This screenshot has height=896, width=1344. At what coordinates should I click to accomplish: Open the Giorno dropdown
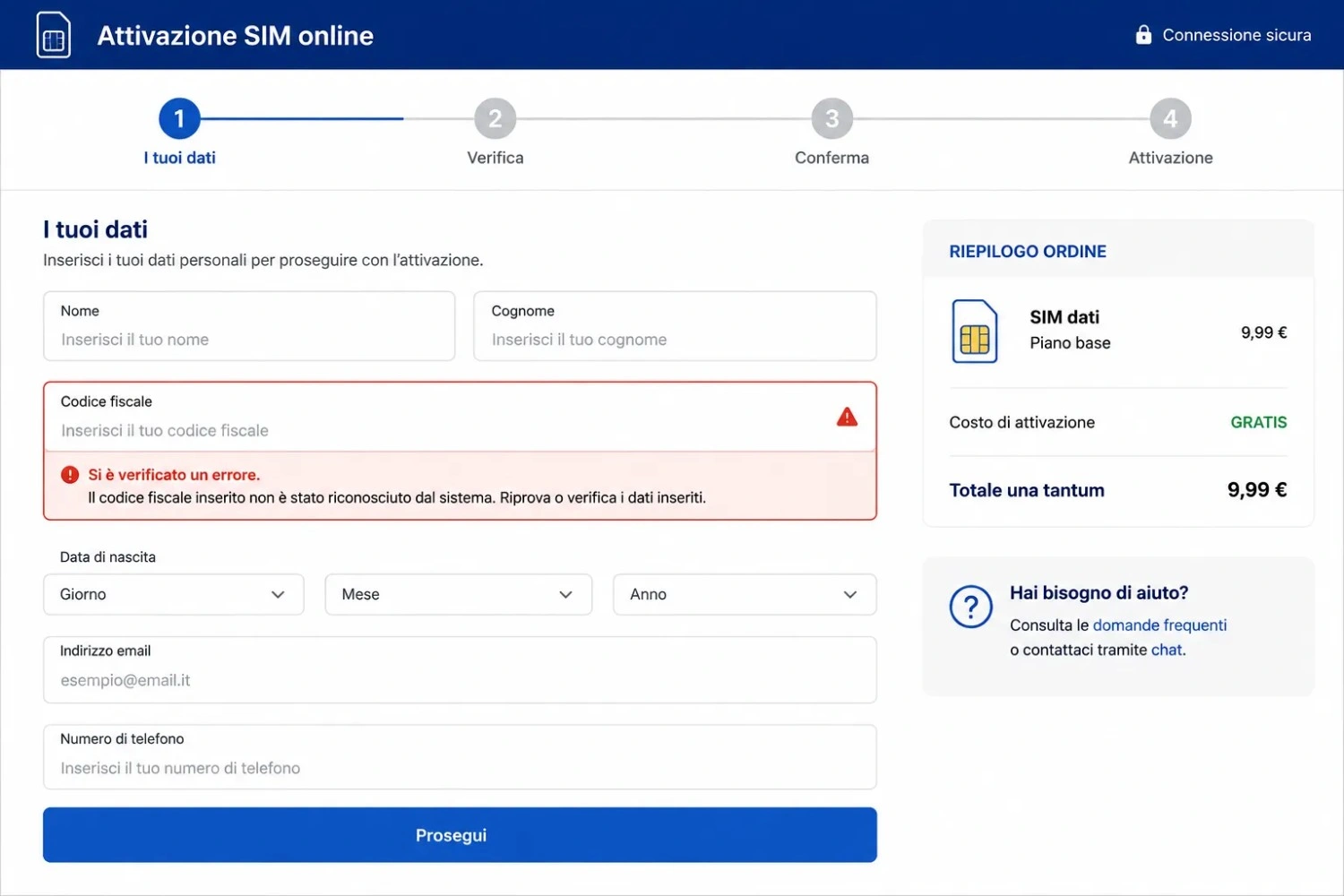[x=174, y=594]
